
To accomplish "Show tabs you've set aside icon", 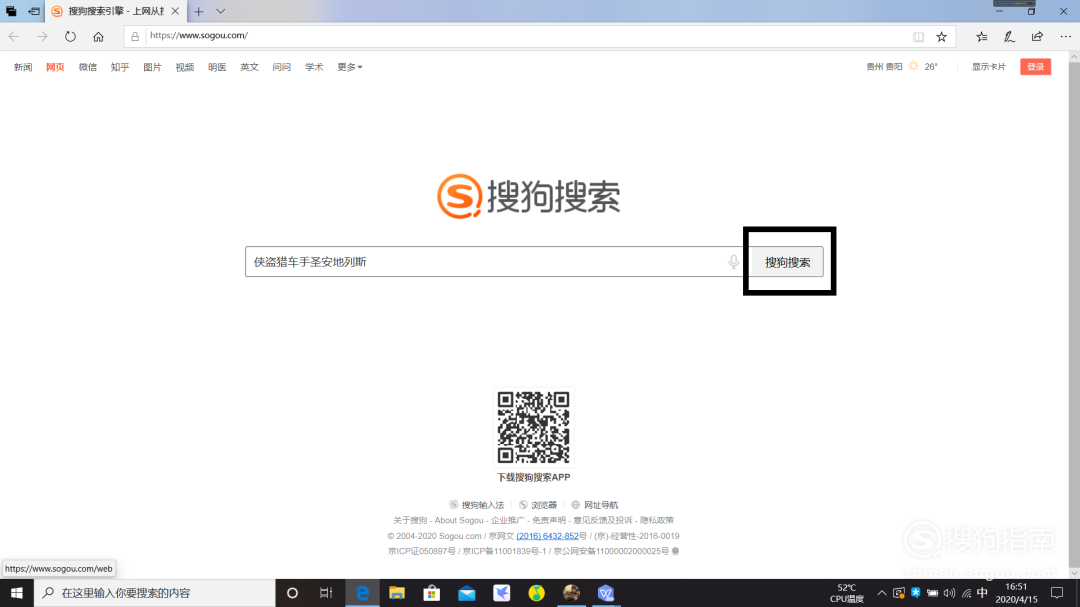I will pos(11,11).
